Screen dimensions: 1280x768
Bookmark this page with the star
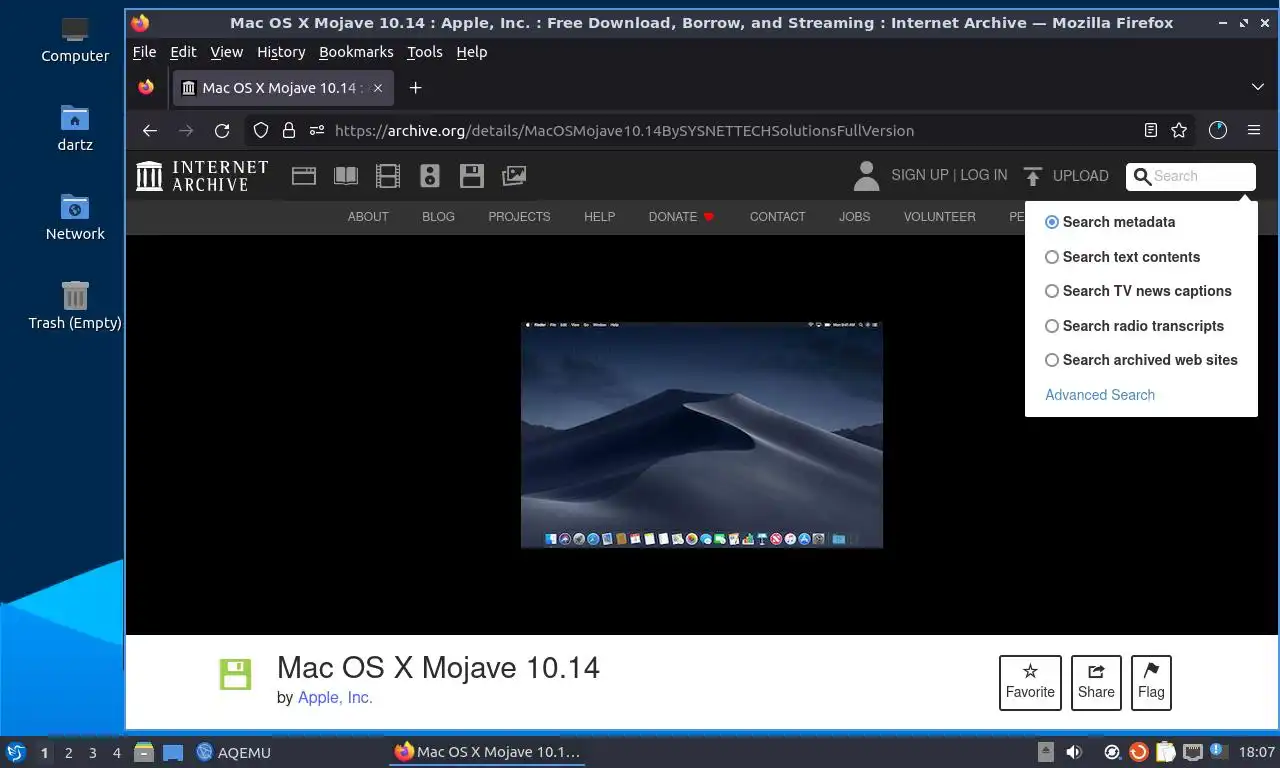click(1179, 130)
